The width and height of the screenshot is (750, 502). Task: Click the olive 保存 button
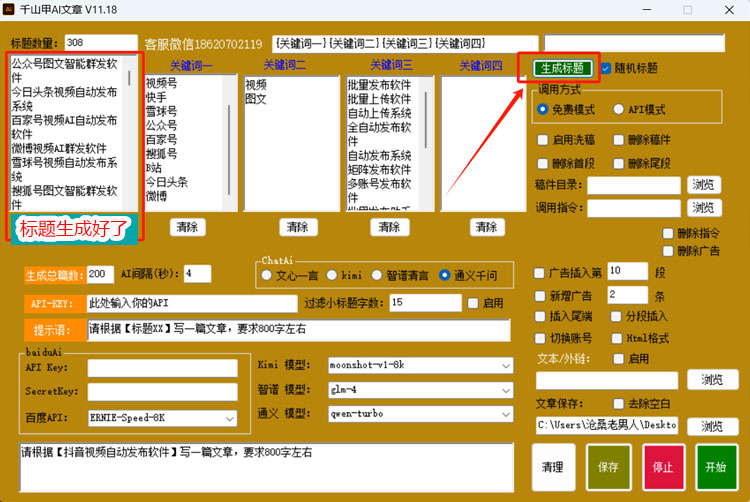[608, 467]
